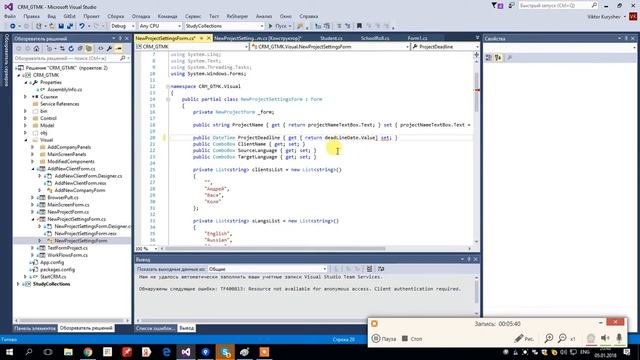The width and height of the screenshot is (640, 360).
Task: Click zoom out magnifier on recorder bar
Action: 562,338
